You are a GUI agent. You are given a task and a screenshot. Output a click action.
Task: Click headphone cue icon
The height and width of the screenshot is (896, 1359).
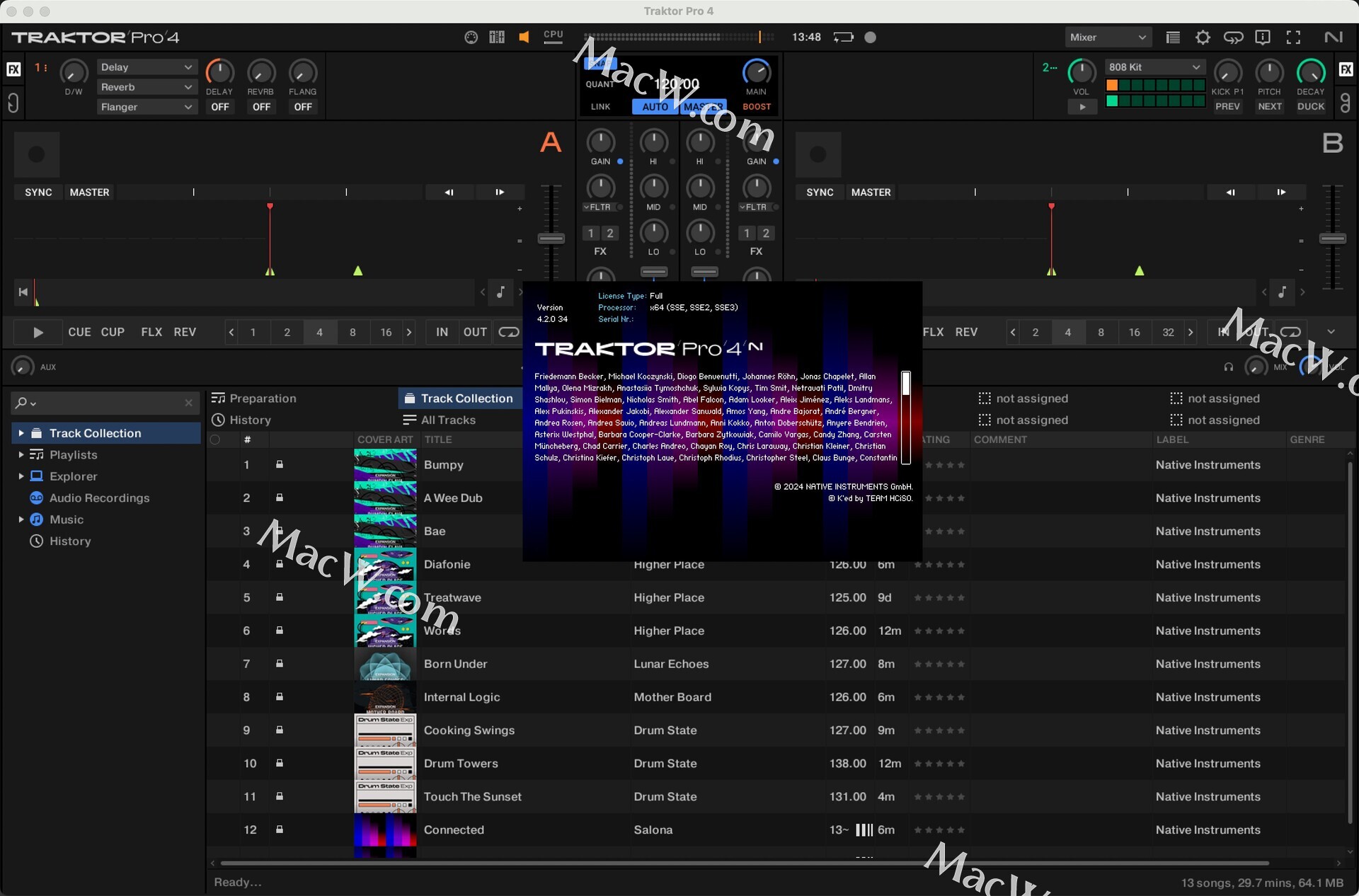pyautogui.click(x=1229, y=367)
